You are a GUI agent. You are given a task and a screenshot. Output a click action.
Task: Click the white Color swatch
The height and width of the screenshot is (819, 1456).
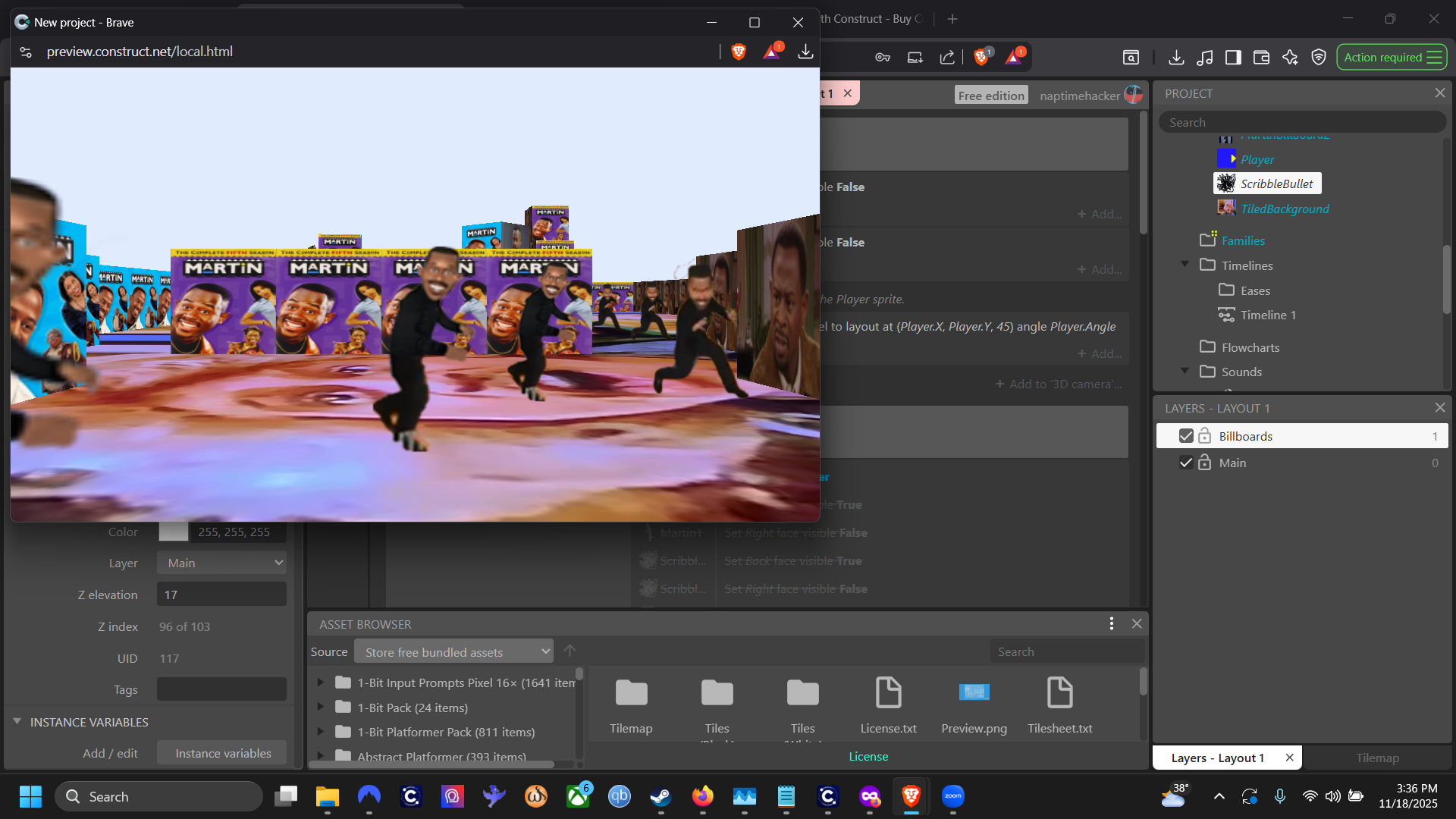[173, 532]
